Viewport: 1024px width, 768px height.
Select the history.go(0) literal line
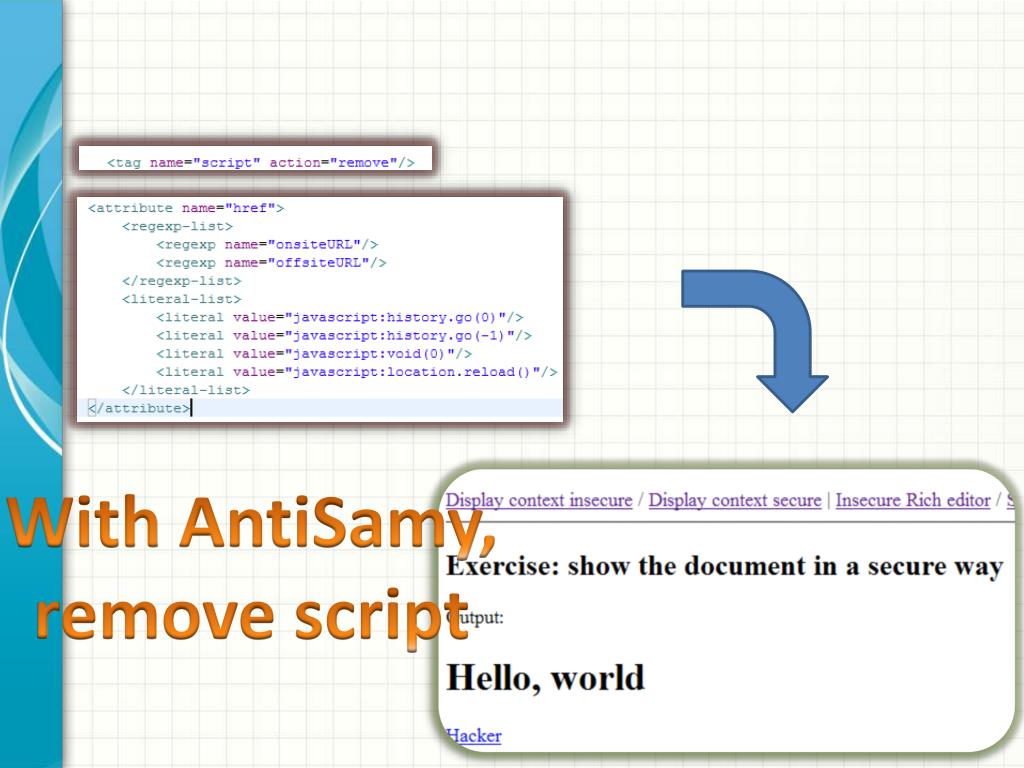pyautogui.click(x=340, y=317)
